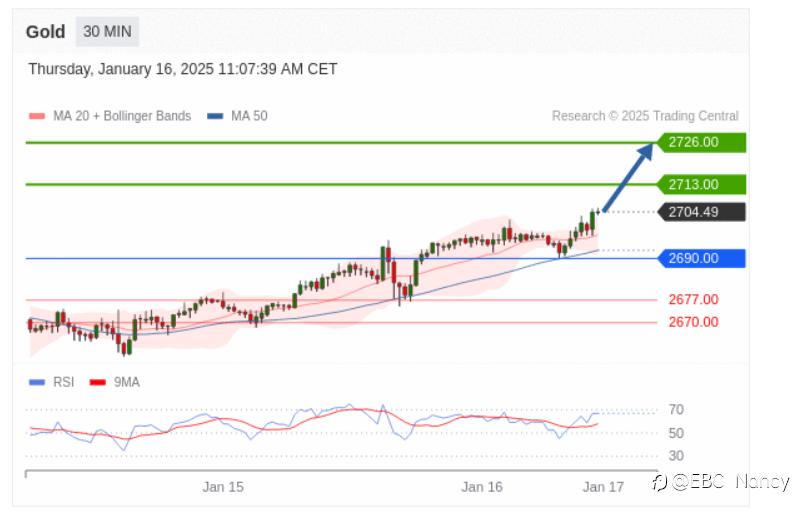Click the 9MA legend color swatch
The image size is (799, 515).
coord(97,382)
